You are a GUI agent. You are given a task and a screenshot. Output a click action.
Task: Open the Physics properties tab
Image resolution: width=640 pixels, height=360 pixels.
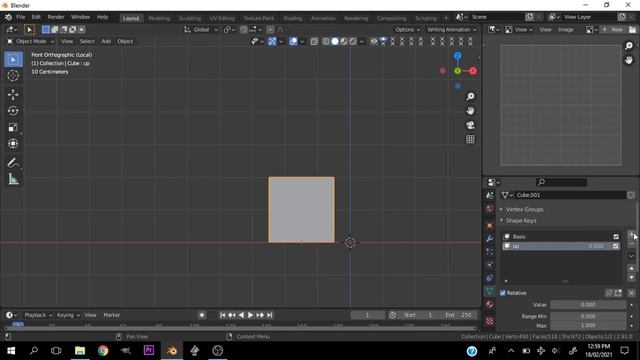pyautogui.click(x=489, y=265)
